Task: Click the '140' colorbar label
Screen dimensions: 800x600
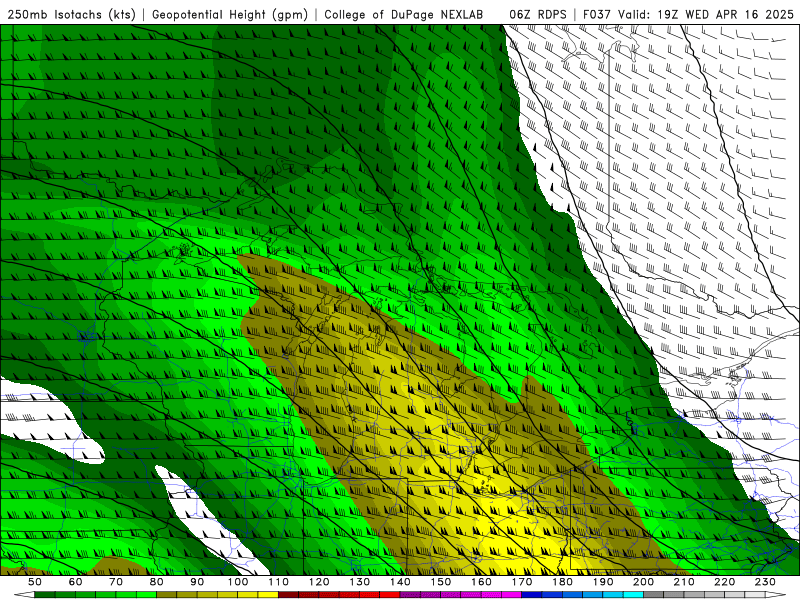Action: pyautogui.click(x=400, y=582)
